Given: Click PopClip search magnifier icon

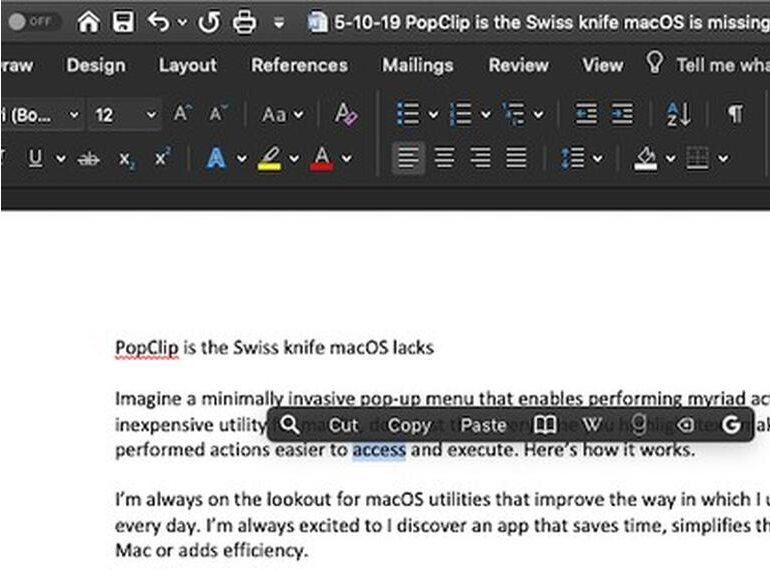Looking at the screenshot, I should coord(290,425).
